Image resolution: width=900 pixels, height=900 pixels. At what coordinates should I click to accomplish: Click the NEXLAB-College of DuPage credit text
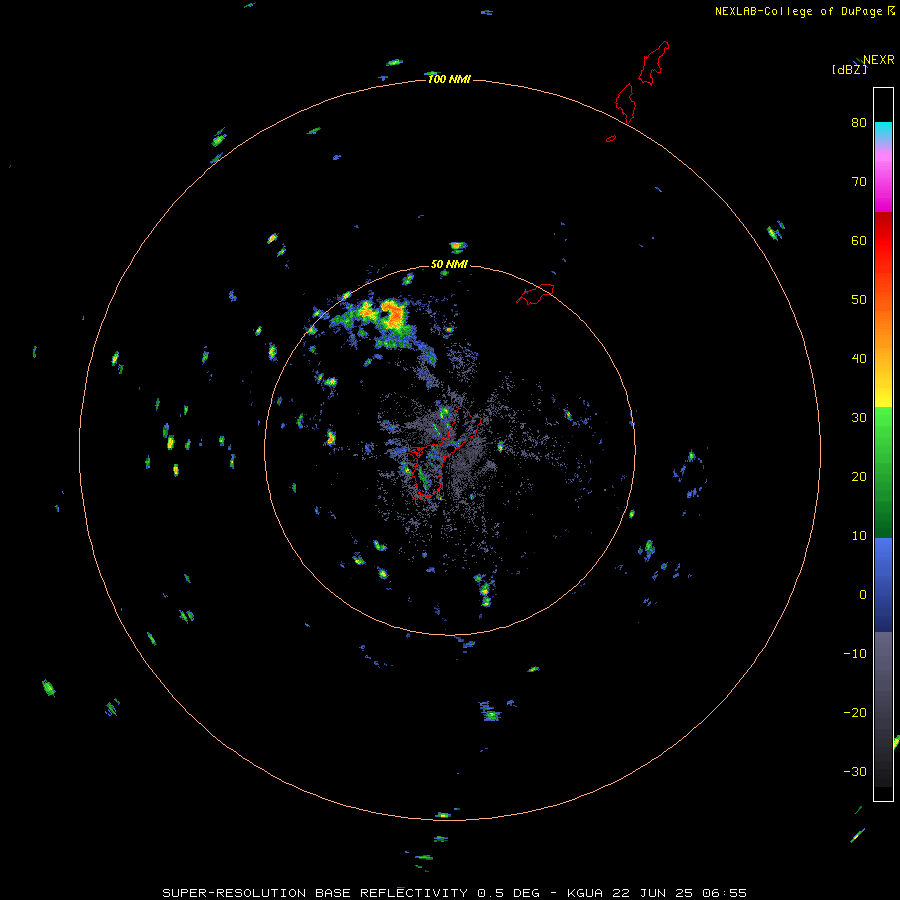tap(798, 11)
